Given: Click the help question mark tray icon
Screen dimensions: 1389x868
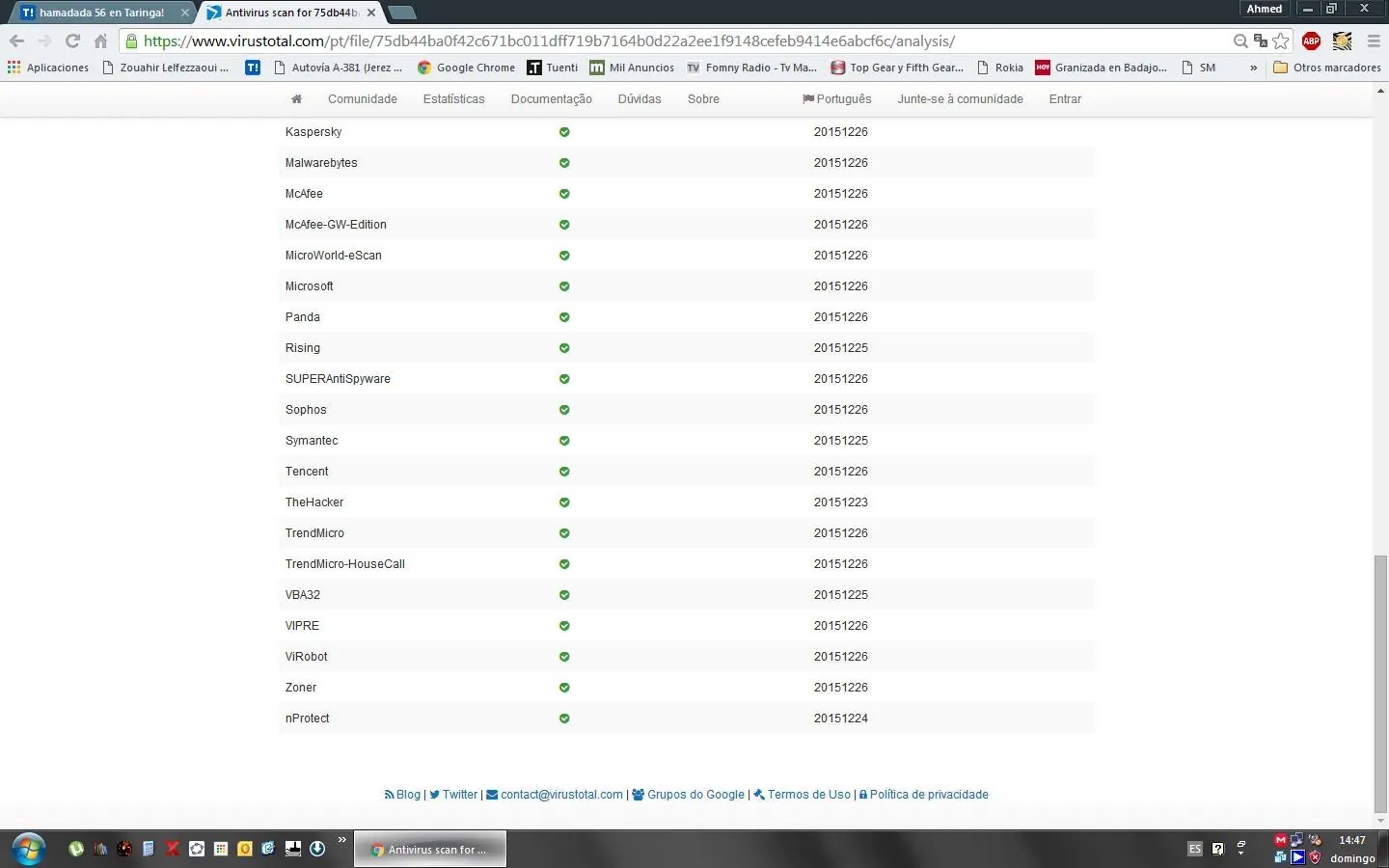Looking at the screenshot, I should tap(1218, 849).
